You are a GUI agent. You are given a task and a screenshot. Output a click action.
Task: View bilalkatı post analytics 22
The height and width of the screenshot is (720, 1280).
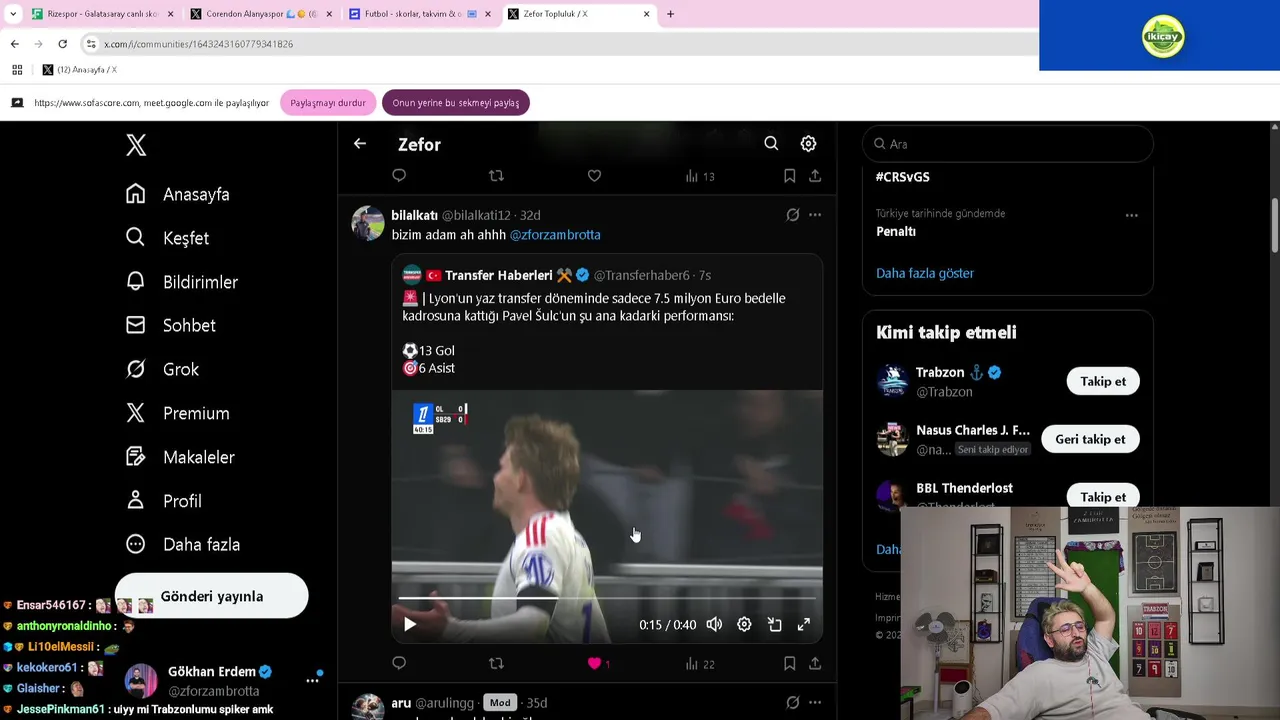(x=700, y=663)
